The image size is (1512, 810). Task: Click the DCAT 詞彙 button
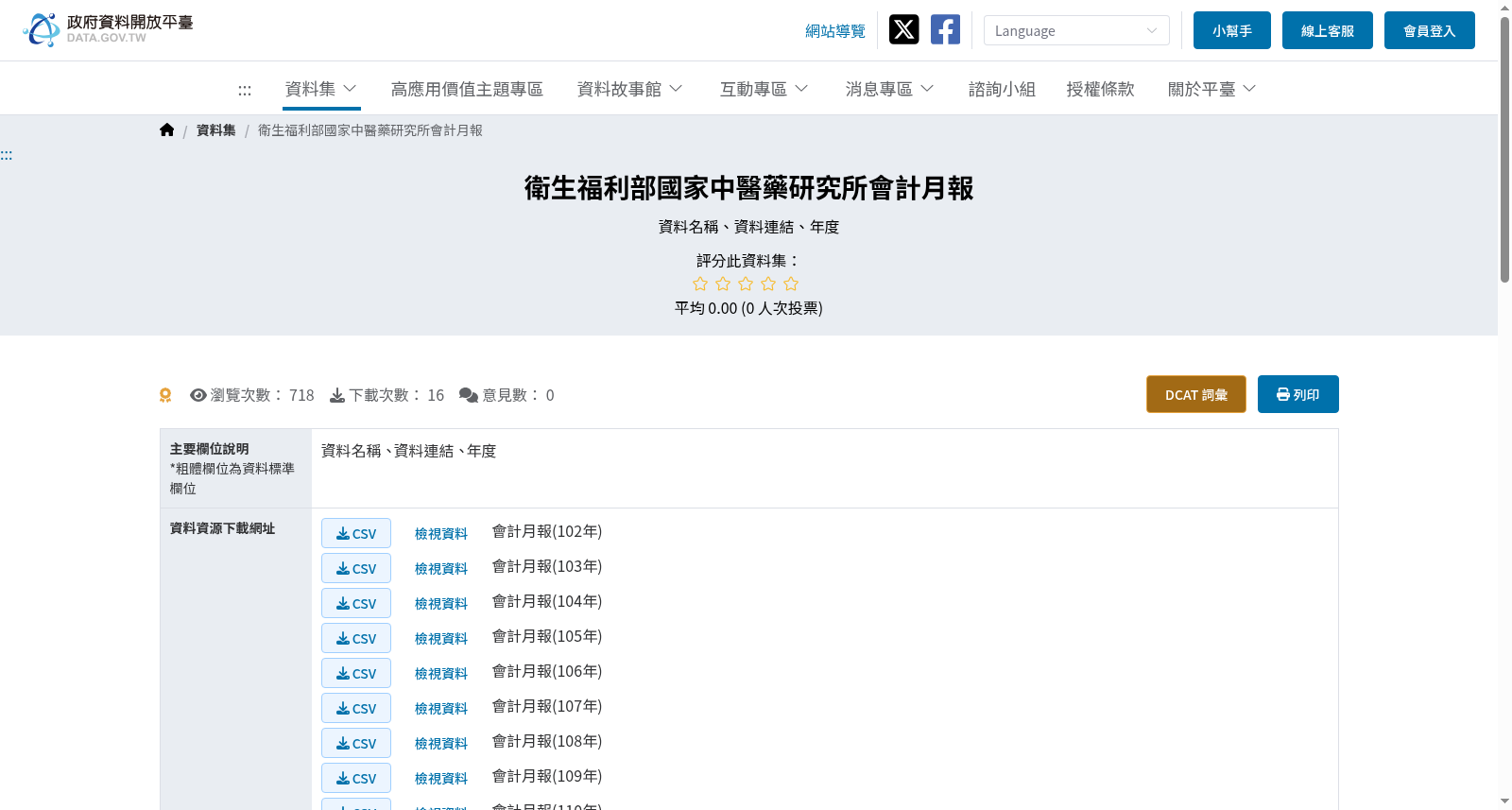(x=1196, y=394)
